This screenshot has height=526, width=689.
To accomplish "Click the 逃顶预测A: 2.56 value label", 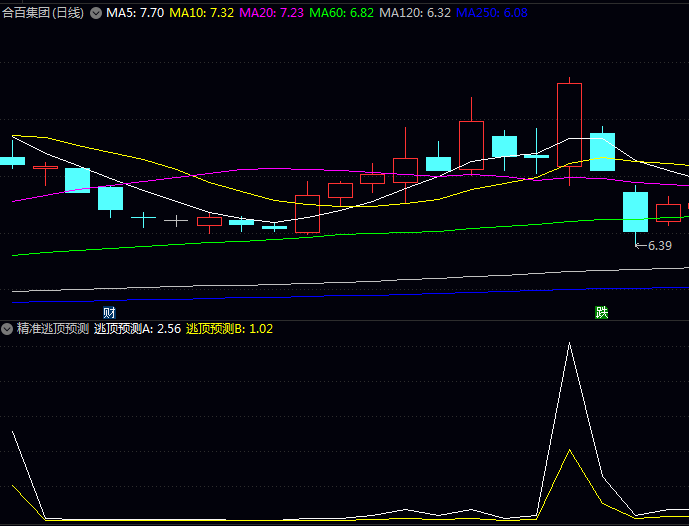I will click(x=137, y=328).
